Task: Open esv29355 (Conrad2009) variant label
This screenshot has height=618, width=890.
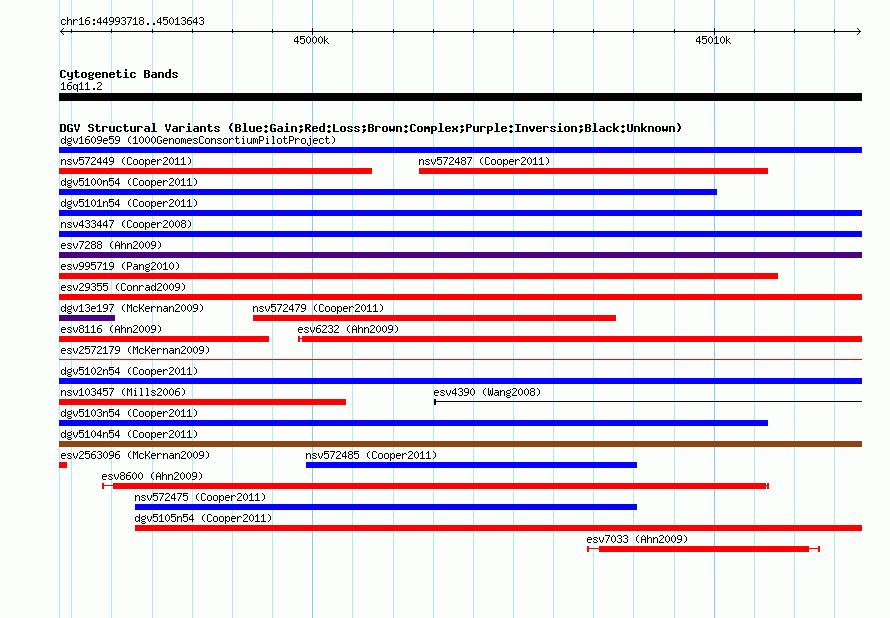Action: pos(123,287)
